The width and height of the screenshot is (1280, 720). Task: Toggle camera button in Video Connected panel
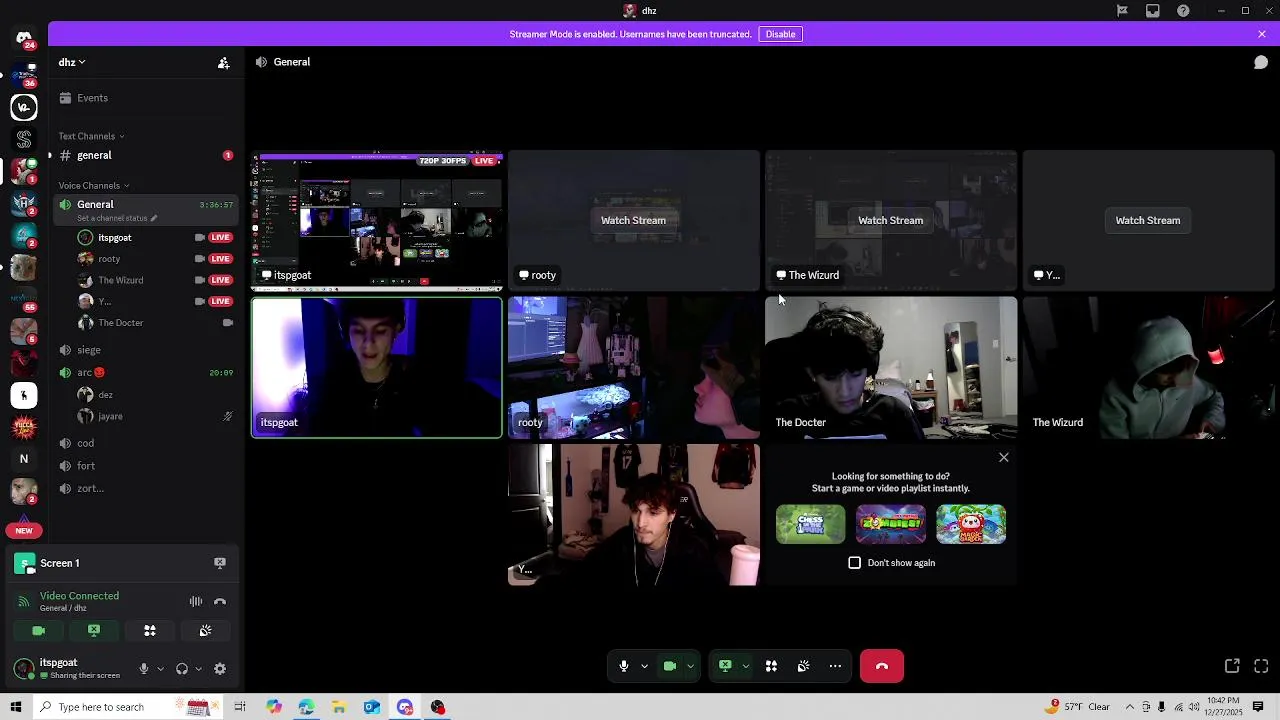tap(39, 631)
